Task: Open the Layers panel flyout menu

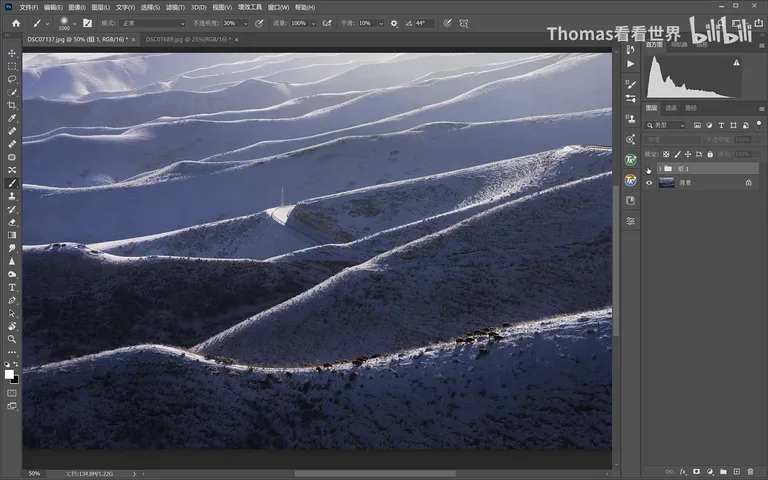Action: pyautogui.click(x=761, y=108)
